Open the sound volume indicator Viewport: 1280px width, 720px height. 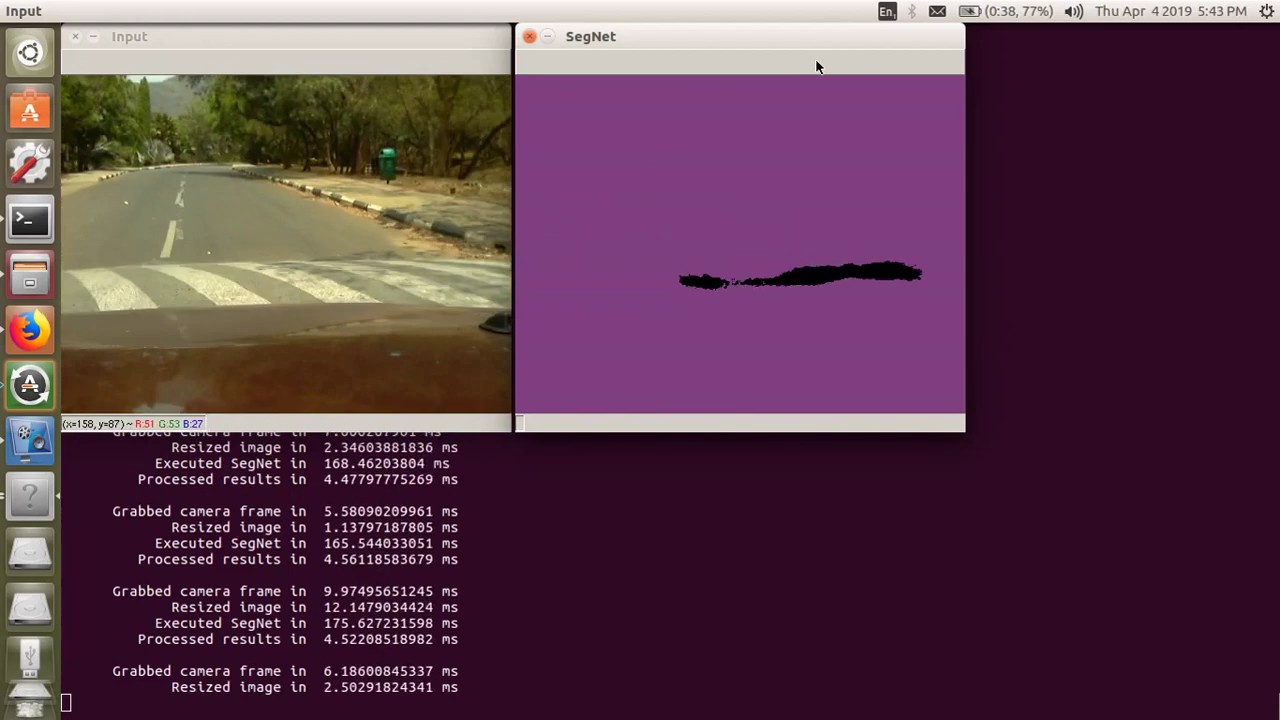1074,11
